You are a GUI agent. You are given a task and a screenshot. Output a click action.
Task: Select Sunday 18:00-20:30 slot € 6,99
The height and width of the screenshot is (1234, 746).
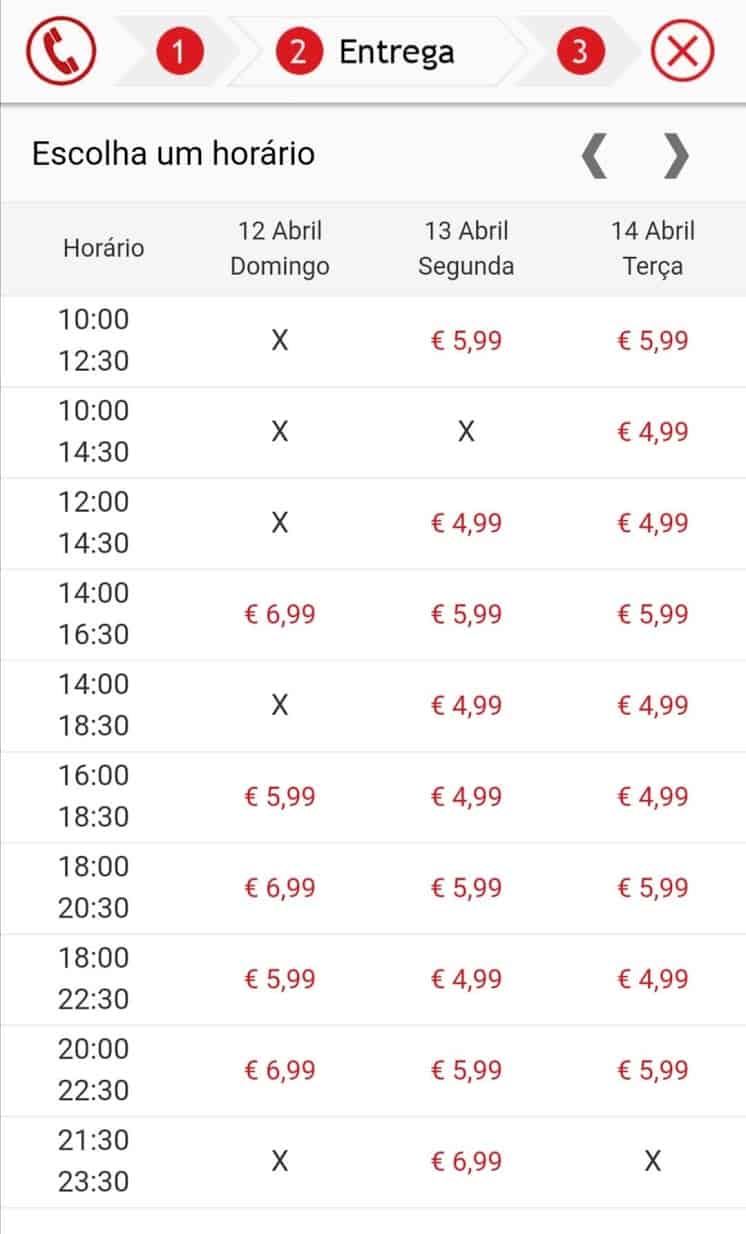[x=280, y=887]
